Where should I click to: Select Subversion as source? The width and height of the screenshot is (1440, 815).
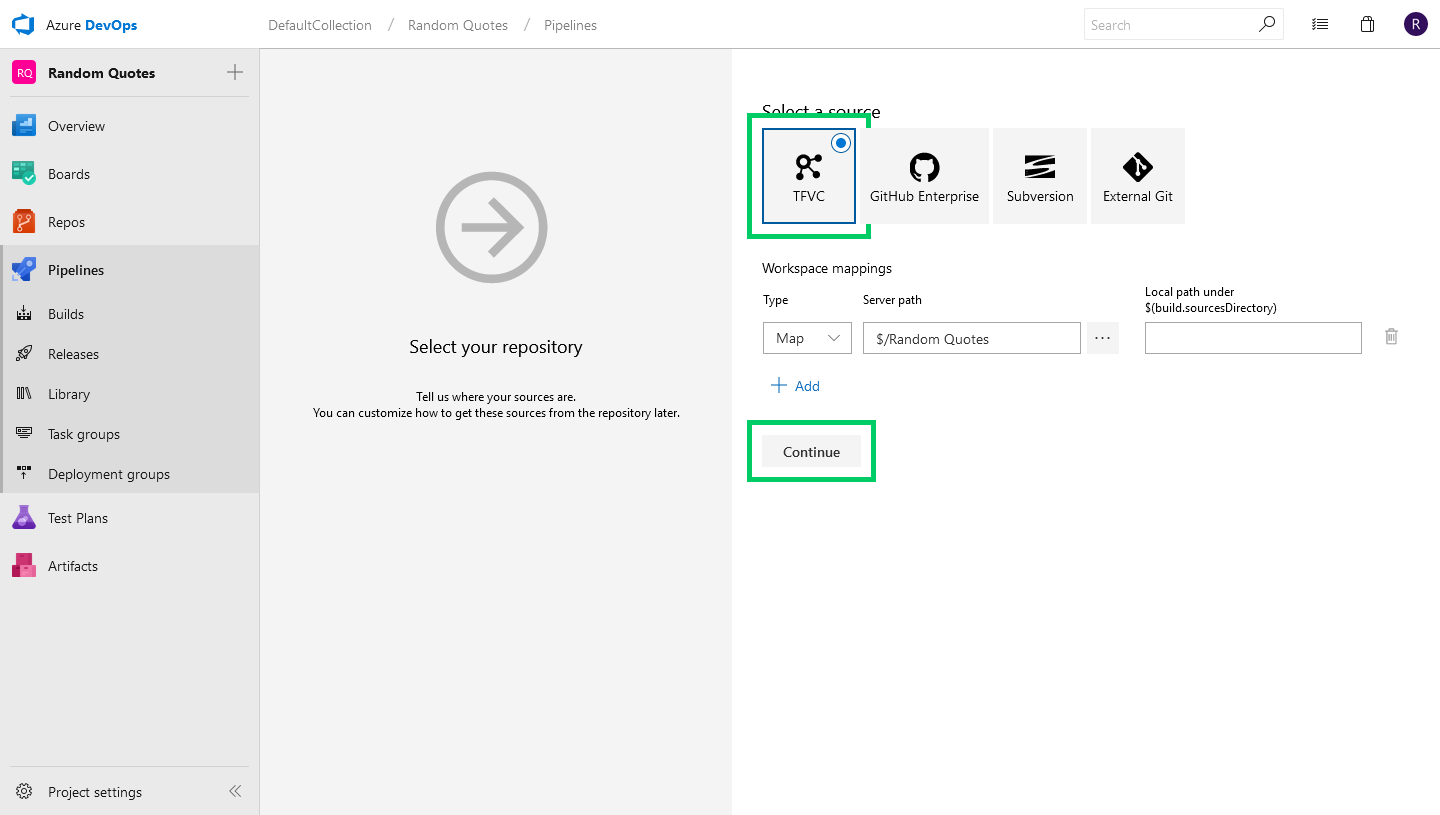click(1040, 176)
